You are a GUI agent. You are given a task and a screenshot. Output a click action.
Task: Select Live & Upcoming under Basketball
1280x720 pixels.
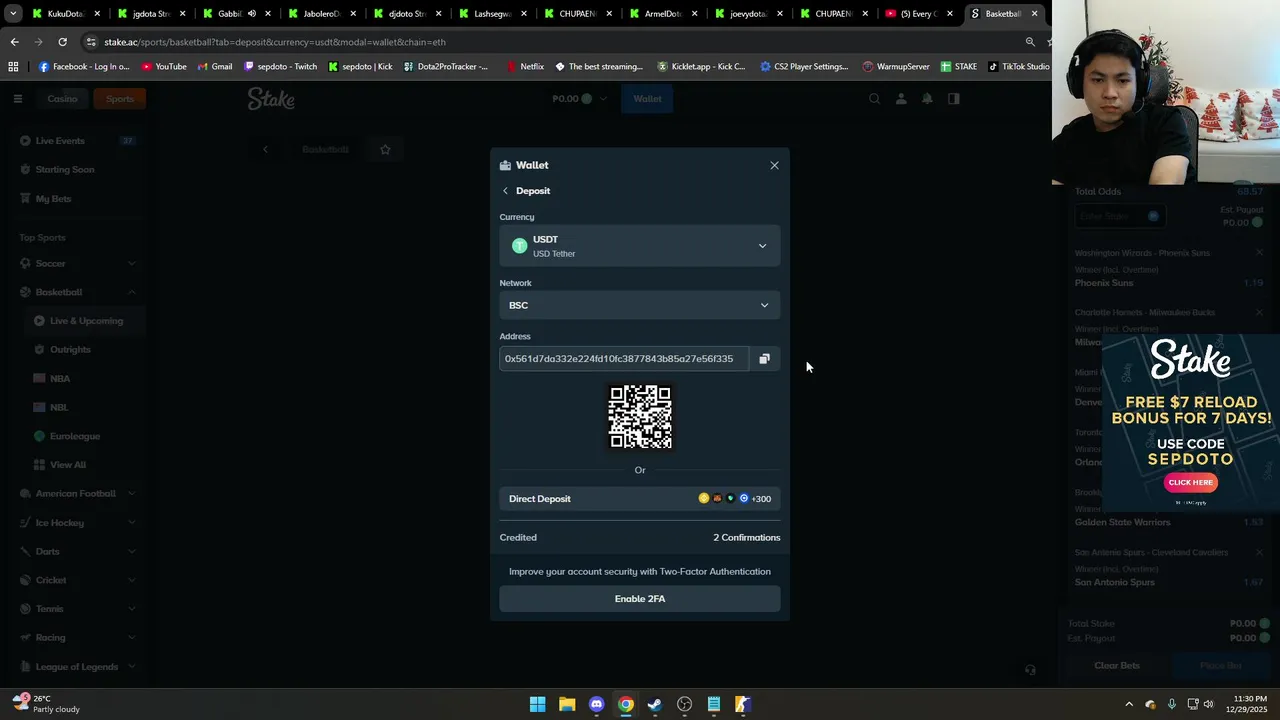pyautogui.click(x=84, y=321)
